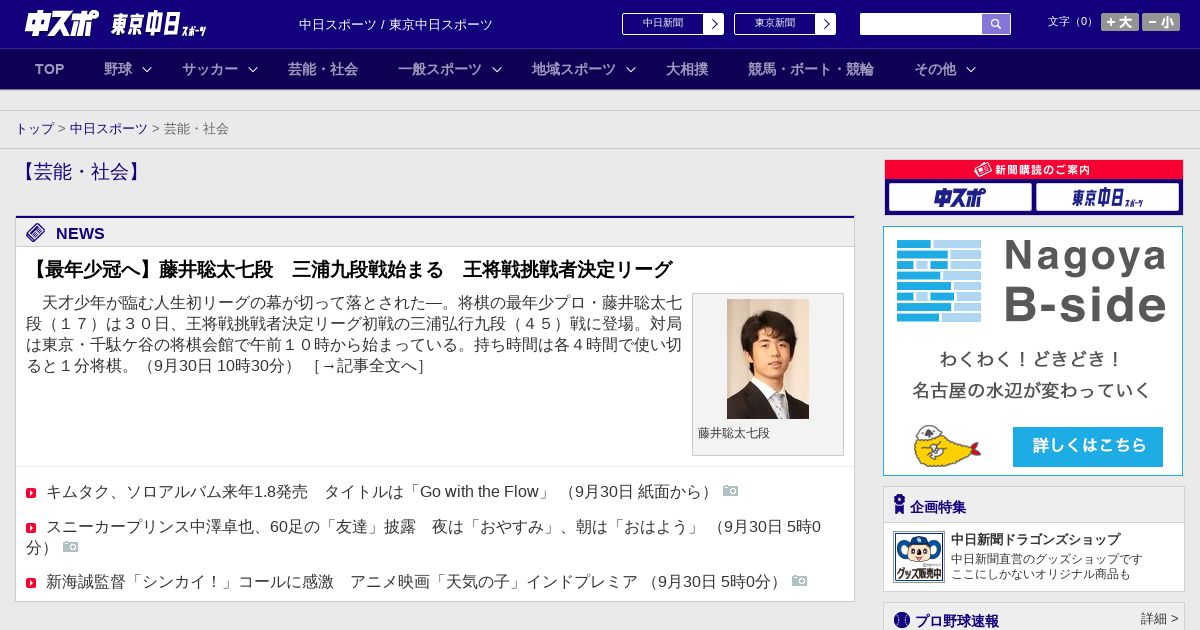Select the 競馬・ボート・競輪 menu item

811,69
